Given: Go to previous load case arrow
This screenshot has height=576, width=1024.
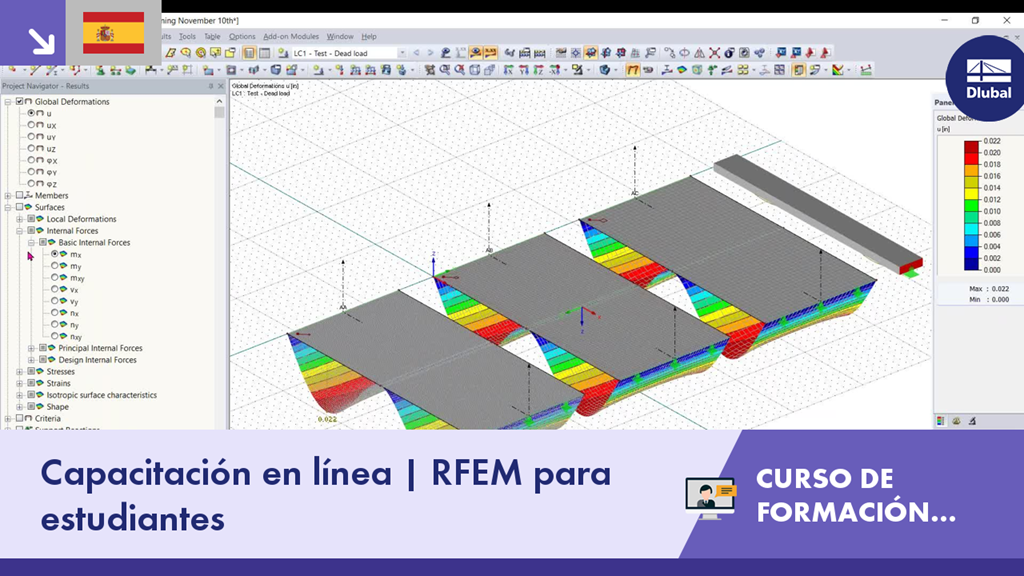Looking at the screenshot, I should tap(416, 53).
